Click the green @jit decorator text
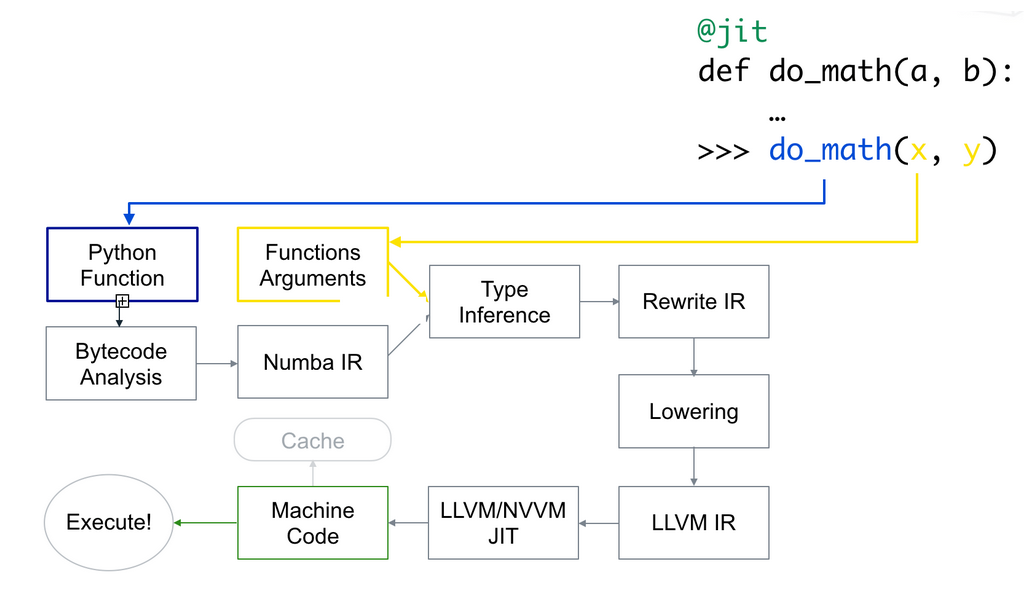Viewport: 1026px width, 590px height. [x=732, y=31]
